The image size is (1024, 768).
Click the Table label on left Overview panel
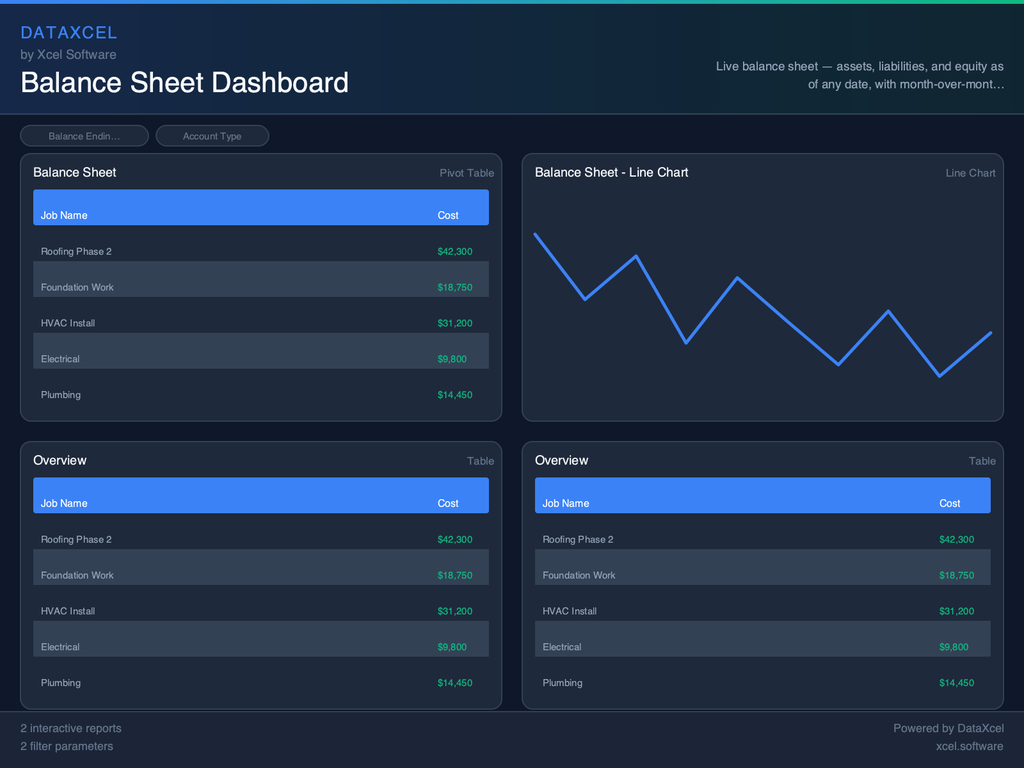480,461
